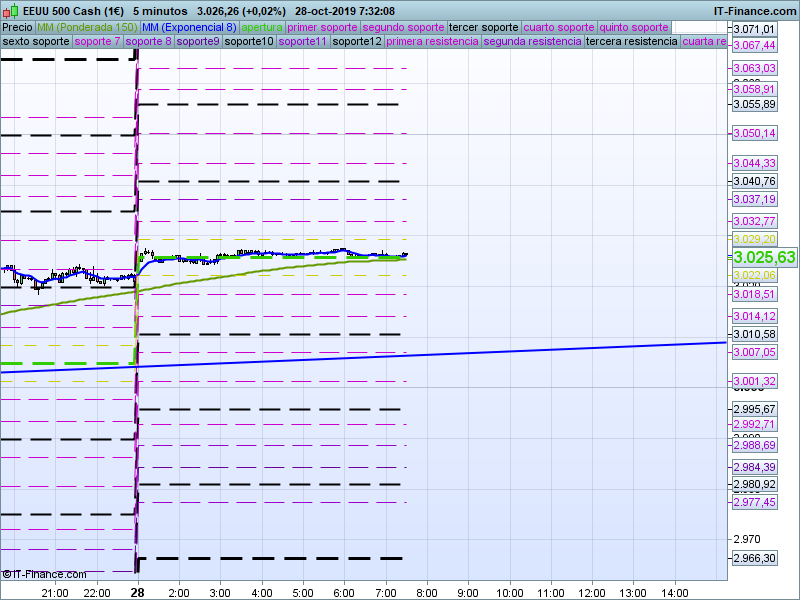Click the 2.966,30 price level label

tap(754, 558)
